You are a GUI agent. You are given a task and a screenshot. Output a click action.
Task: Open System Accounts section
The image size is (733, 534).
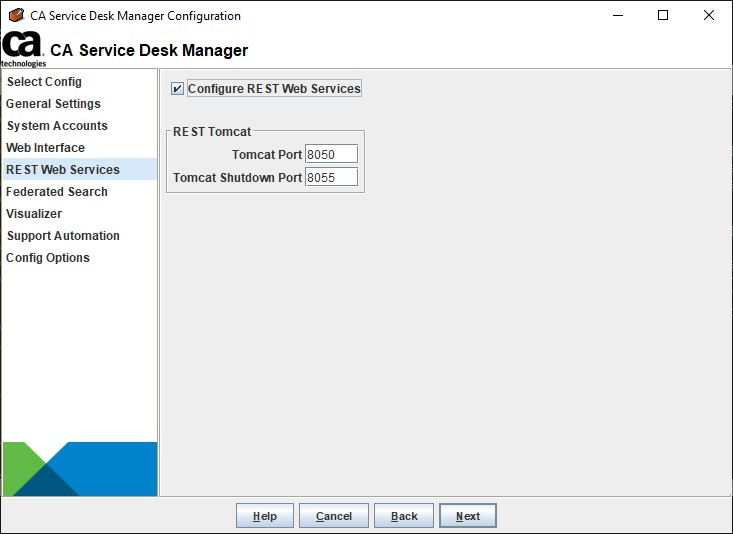[57, 126]
